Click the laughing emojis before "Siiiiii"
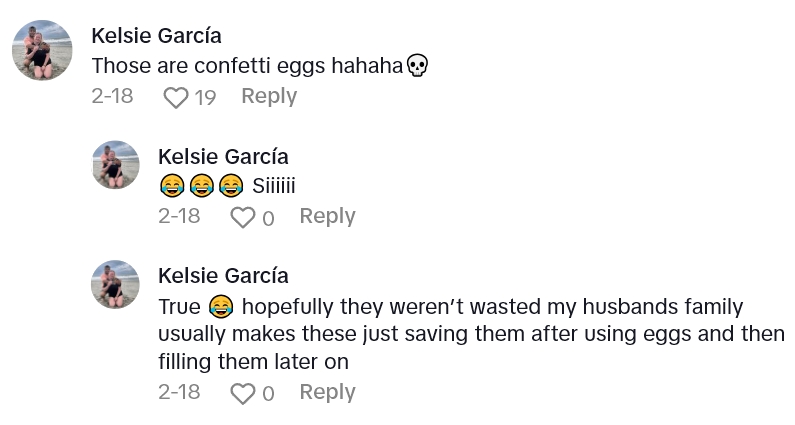Viewport: 795px width, 425px height. click(201, 186)
